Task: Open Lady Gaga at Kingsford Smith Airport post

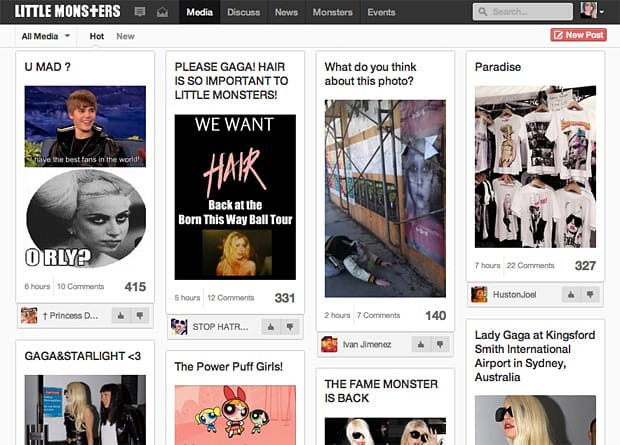Action: coord(535,356)
